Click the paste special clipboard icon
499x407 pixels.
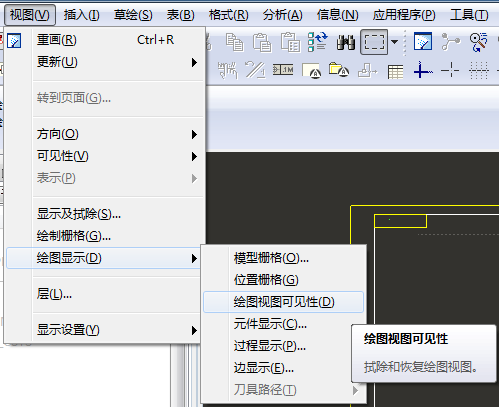pyautogui.click(x=290, y=42)
